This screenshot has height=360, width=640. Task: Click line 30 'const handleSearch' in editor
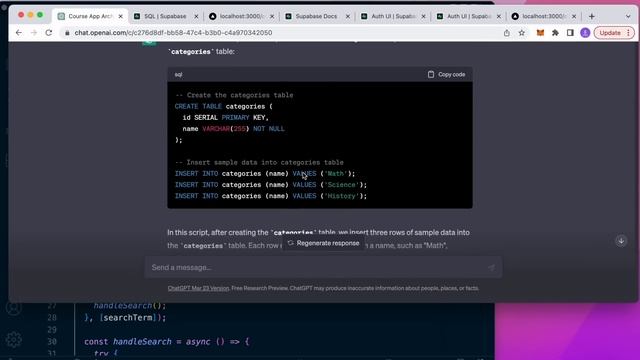tap(167, 342)
